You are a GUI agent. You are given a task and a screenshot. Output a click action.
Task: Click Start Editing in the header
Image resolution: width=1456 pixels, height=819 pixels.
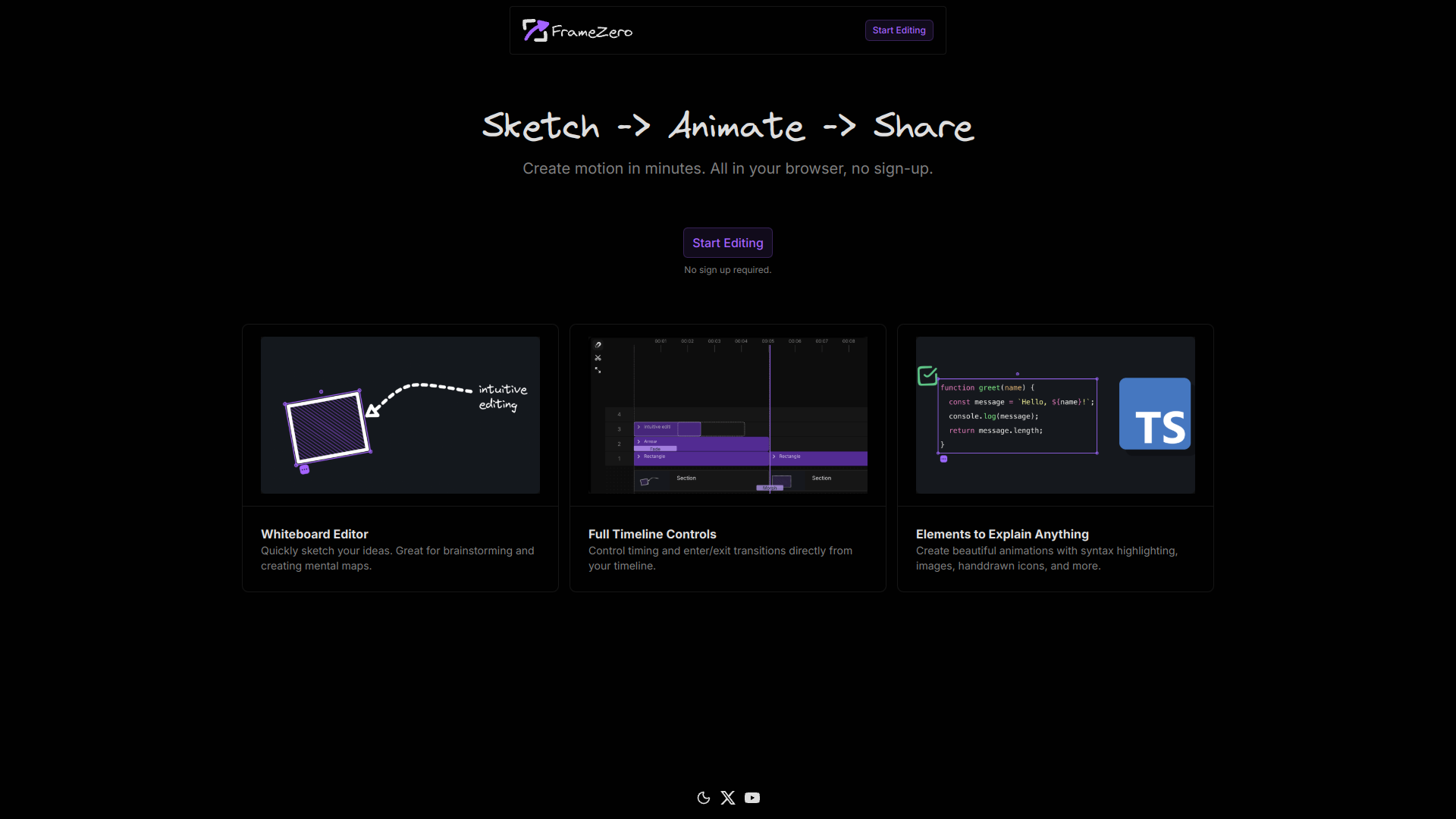[x=899, y=30]
